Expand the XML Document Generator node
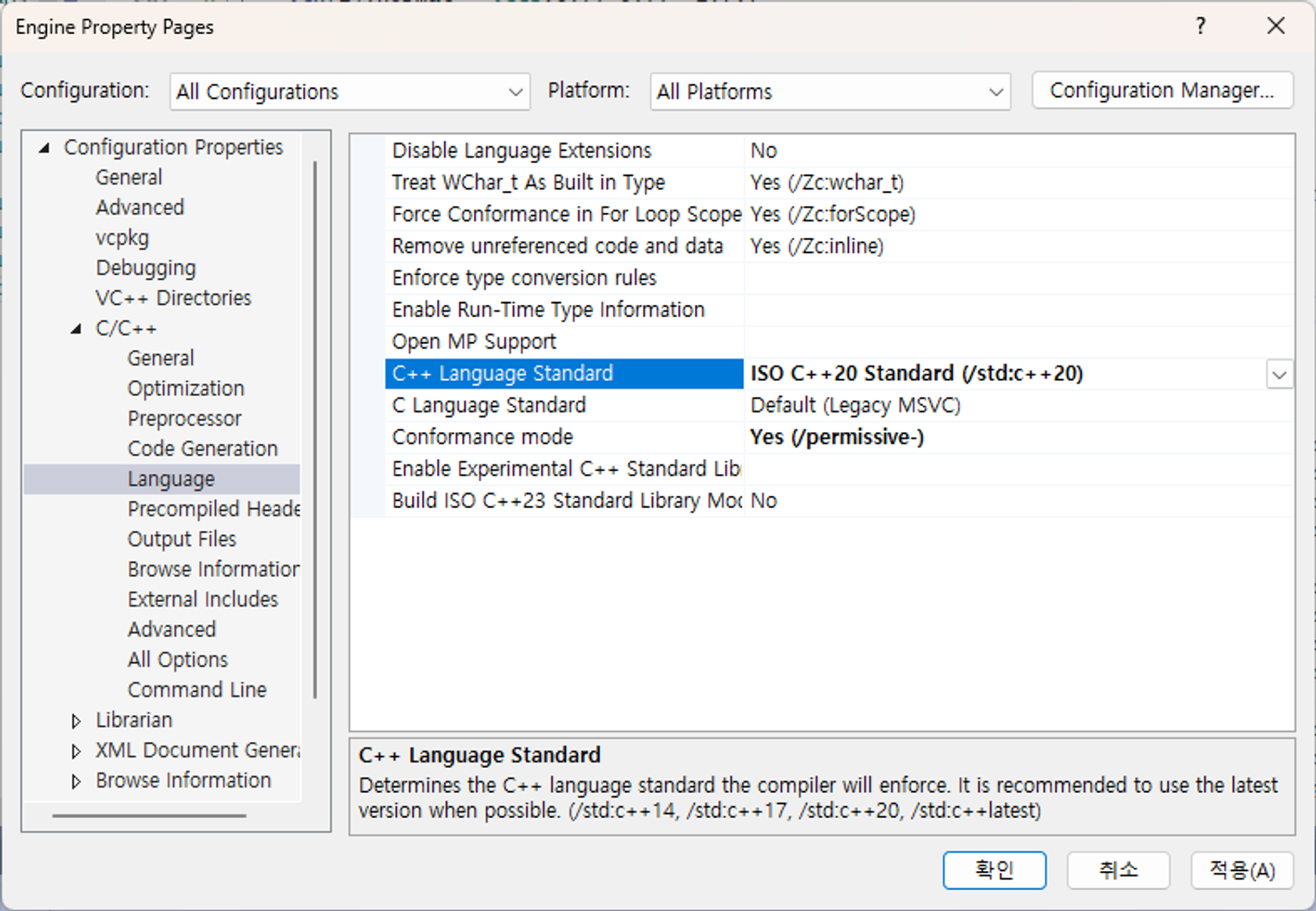The height and width of the screenshot is (911, 1316). point(76,751)
